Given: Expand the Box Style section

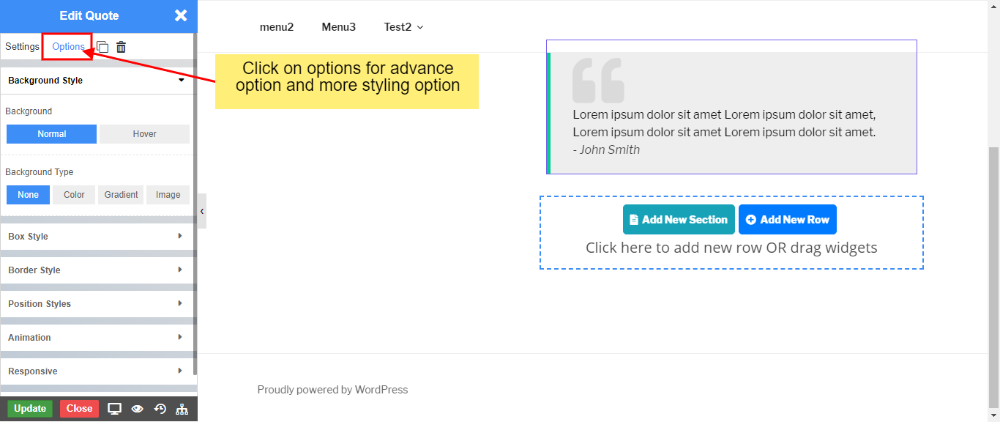Looking at the screenshot, I should [97, 237].
